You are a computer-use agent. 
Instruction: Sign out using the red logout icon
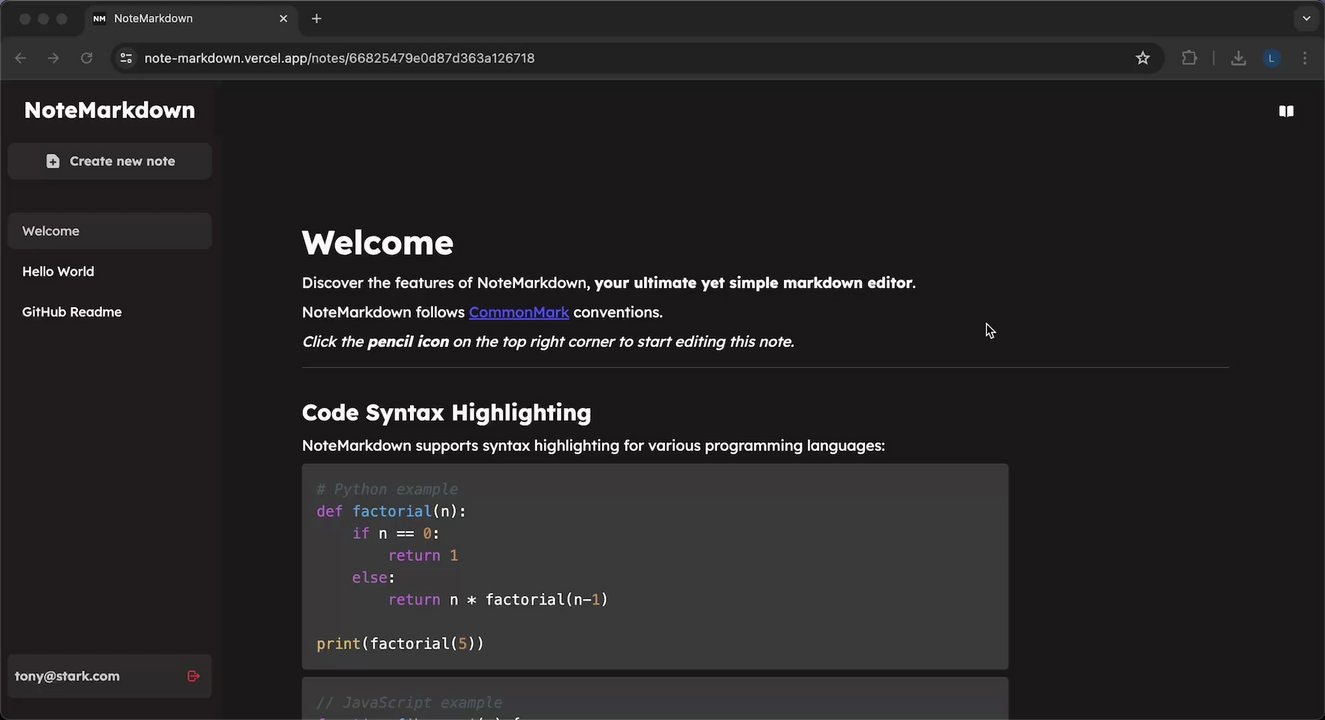(194, 676)
